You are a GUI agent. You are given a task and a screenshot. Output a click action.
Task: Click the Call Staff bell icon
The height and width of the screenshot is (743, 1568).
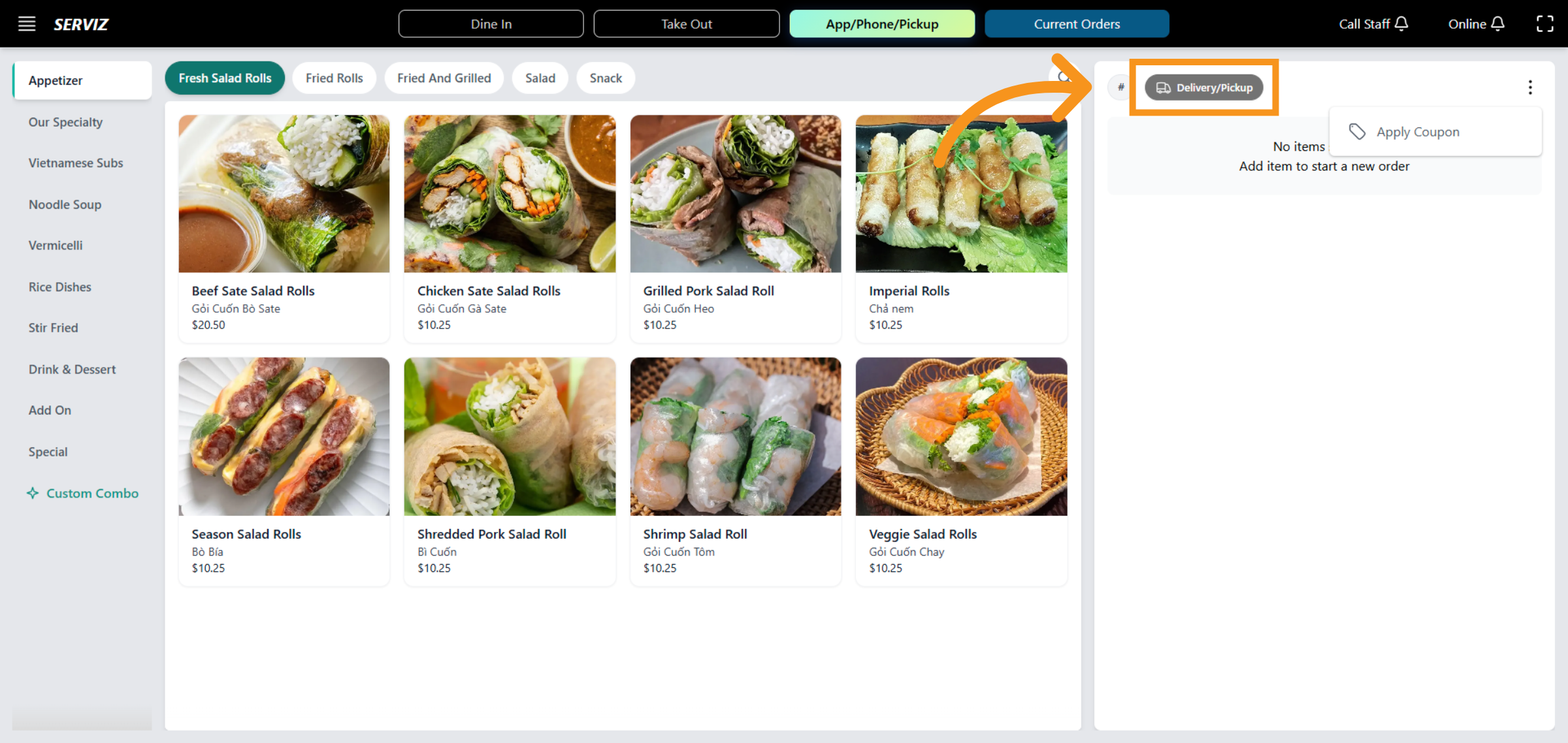1401,24
